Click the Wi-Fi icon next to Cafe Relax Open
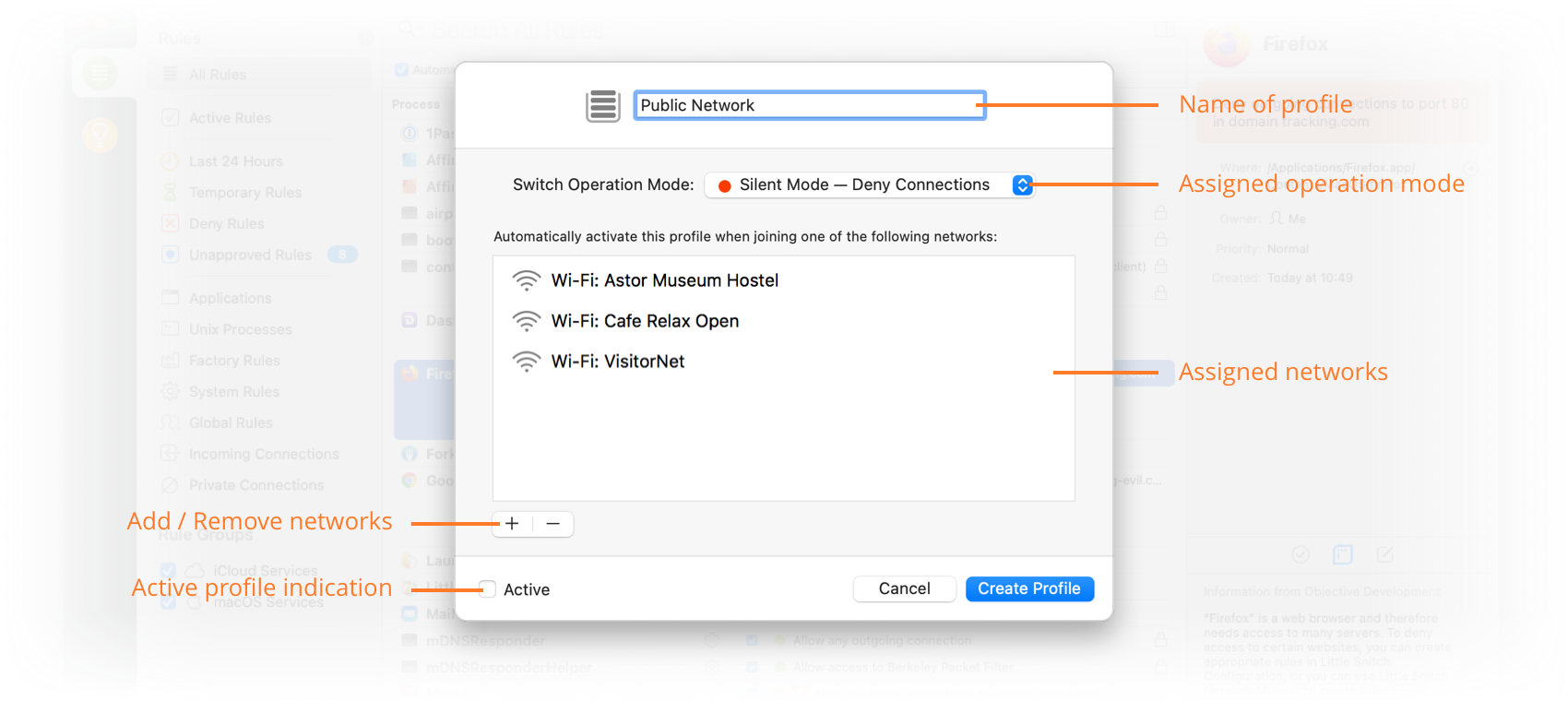 pyautogui.click(x=527, y=321)
